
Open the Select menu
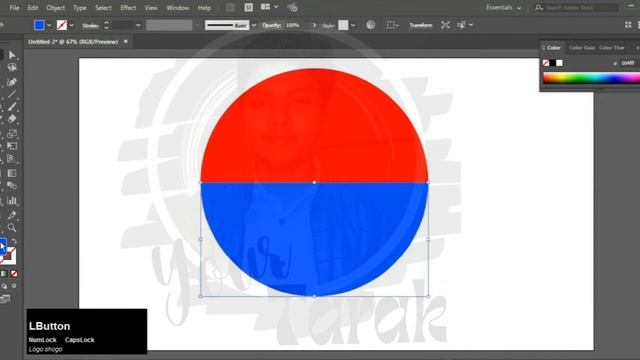pyautogui.click(x=103, y=8)
